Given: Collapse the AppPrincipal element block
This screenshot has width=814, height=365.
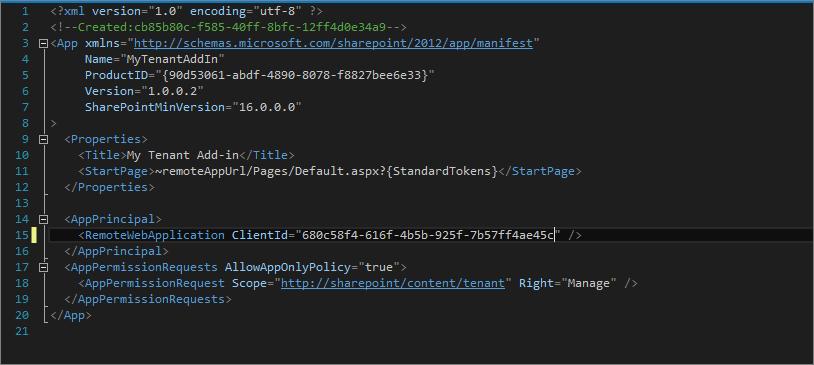Looking at the screenshot, I should [x=44, y=219].
